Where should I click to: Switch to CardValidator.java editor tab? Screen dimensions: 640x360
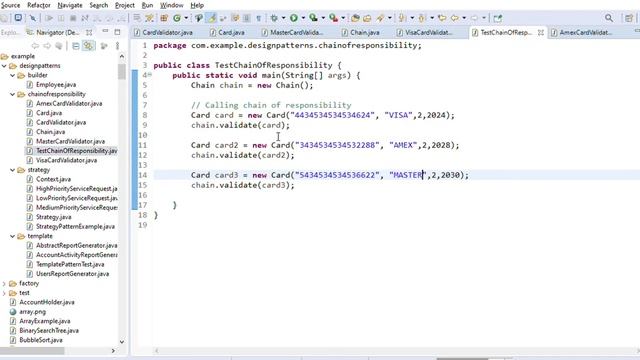[x=163, y=32]
